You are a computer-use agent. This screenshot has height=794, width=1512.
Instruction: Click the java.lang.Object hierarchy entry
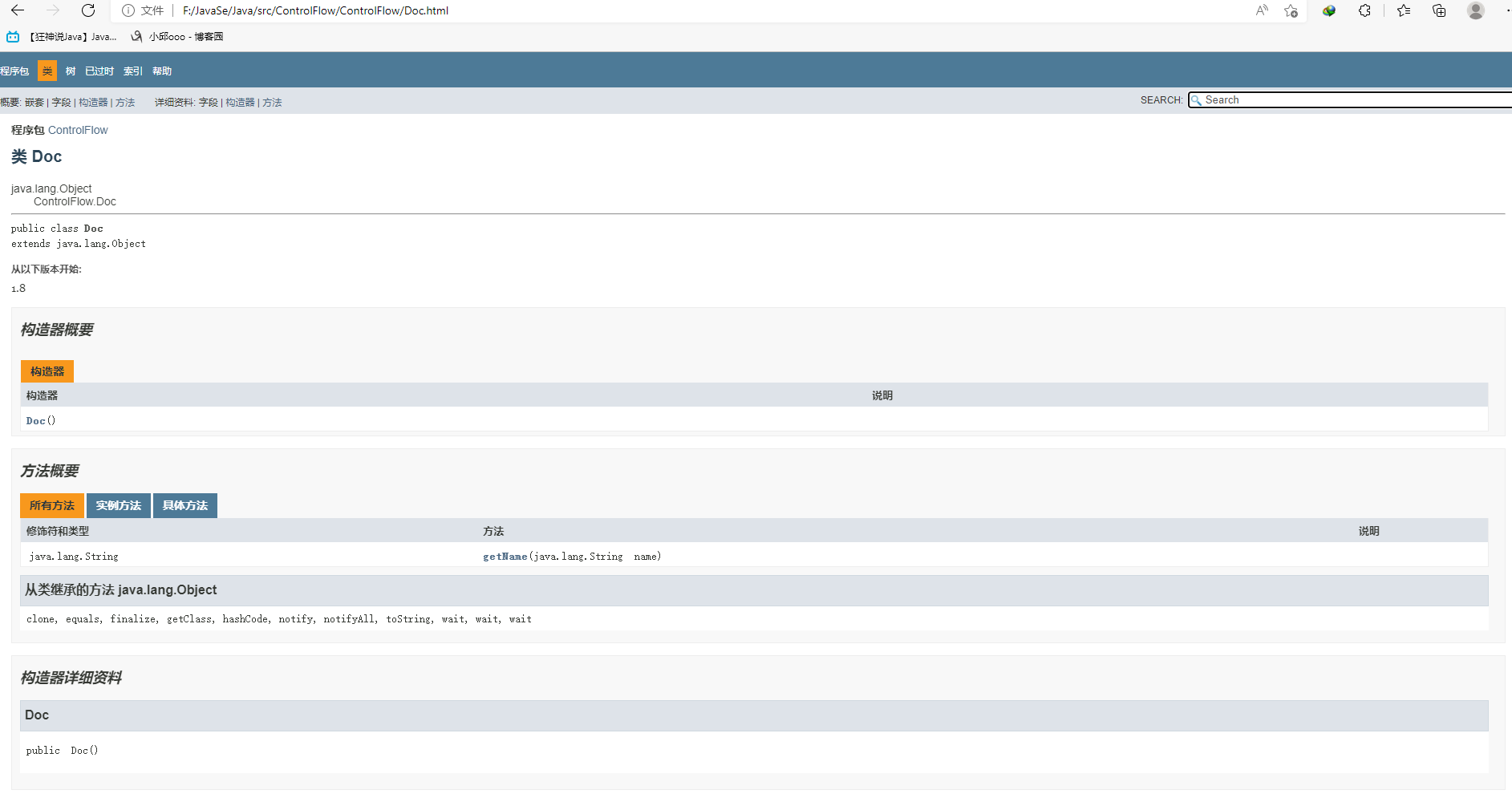tap(51, 189)
